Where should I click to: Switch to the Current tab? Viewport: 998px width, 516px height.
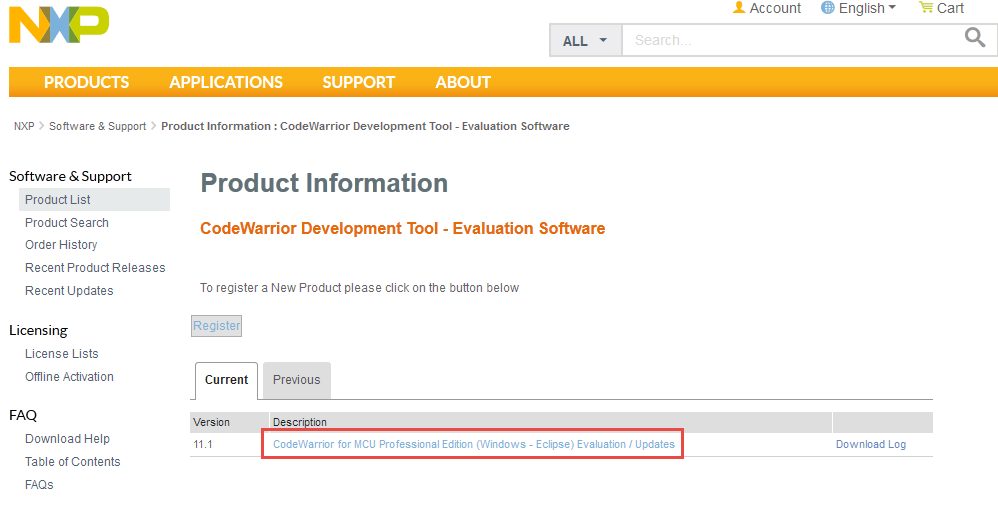(x=226, y=380)
